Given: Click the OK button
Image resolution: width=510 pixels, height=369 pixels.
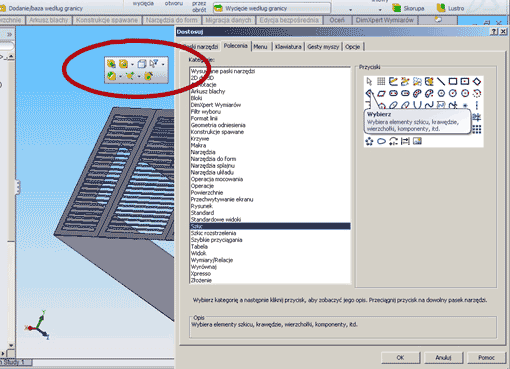Looking at the screenshot, I should (x=400, y=358).
